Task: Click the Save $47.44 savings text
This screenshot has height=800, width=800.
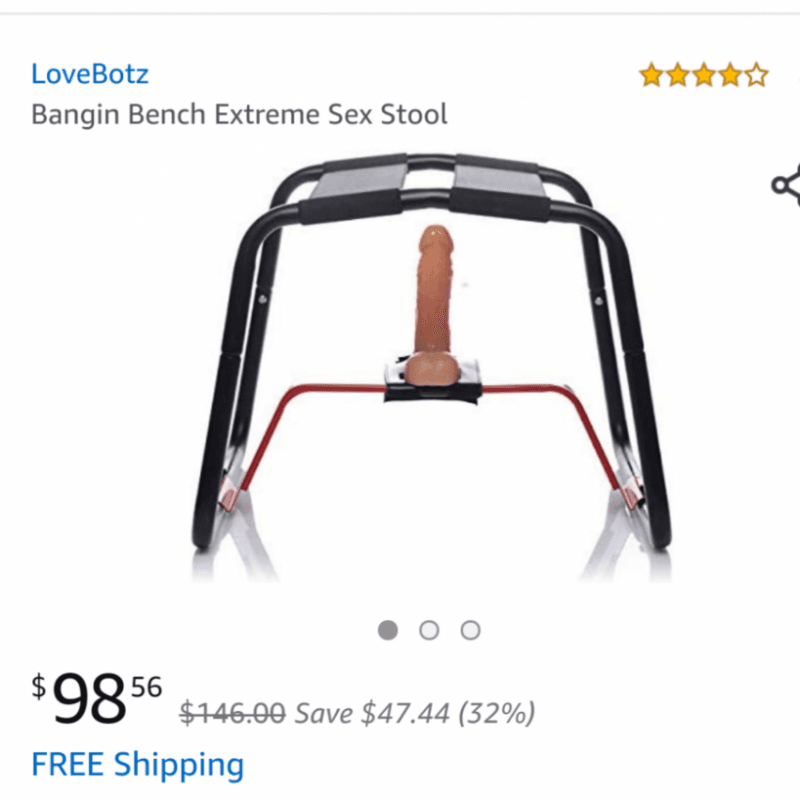Action: (372, 713)
